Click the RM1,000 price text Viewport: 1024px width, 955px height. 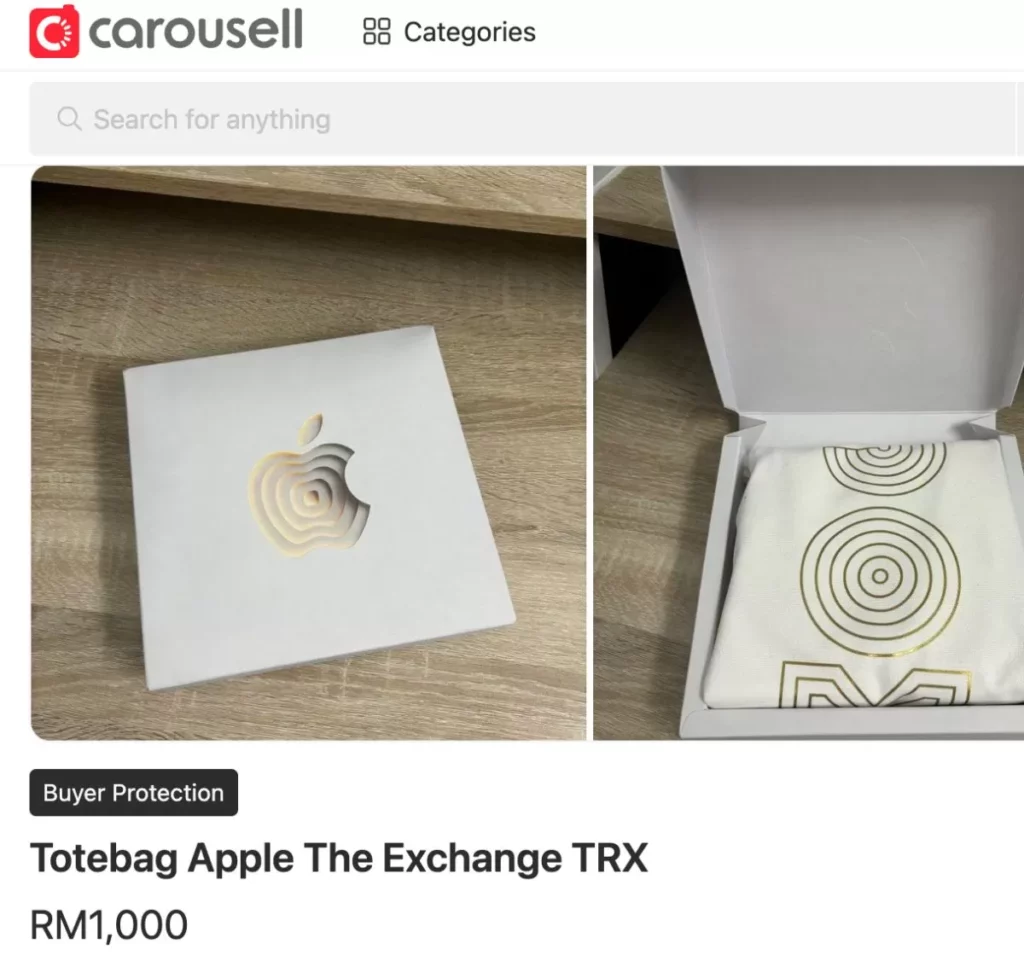pyautogui.click(x=109, y=925)
